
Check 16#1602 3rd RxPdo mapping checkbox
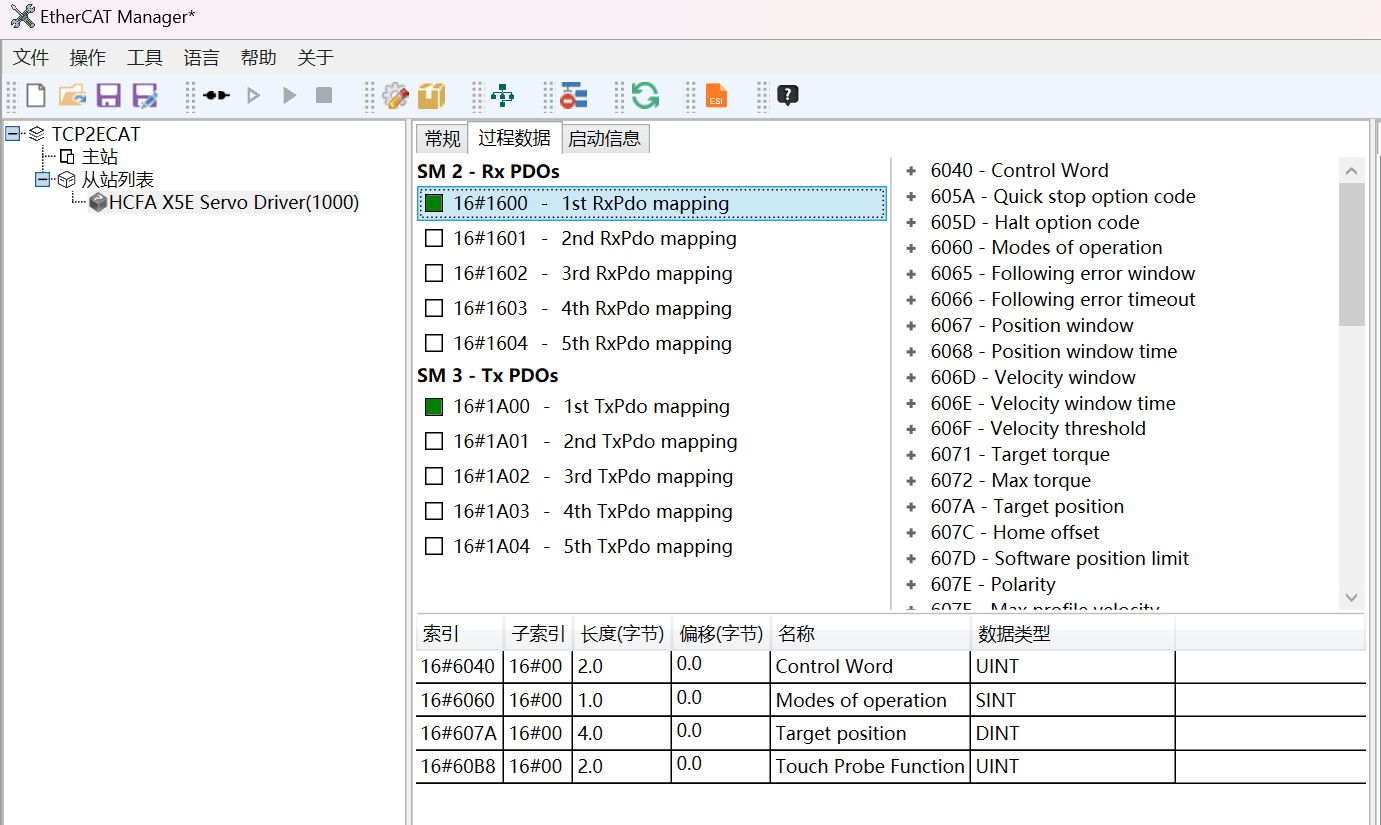pos(433,273)
